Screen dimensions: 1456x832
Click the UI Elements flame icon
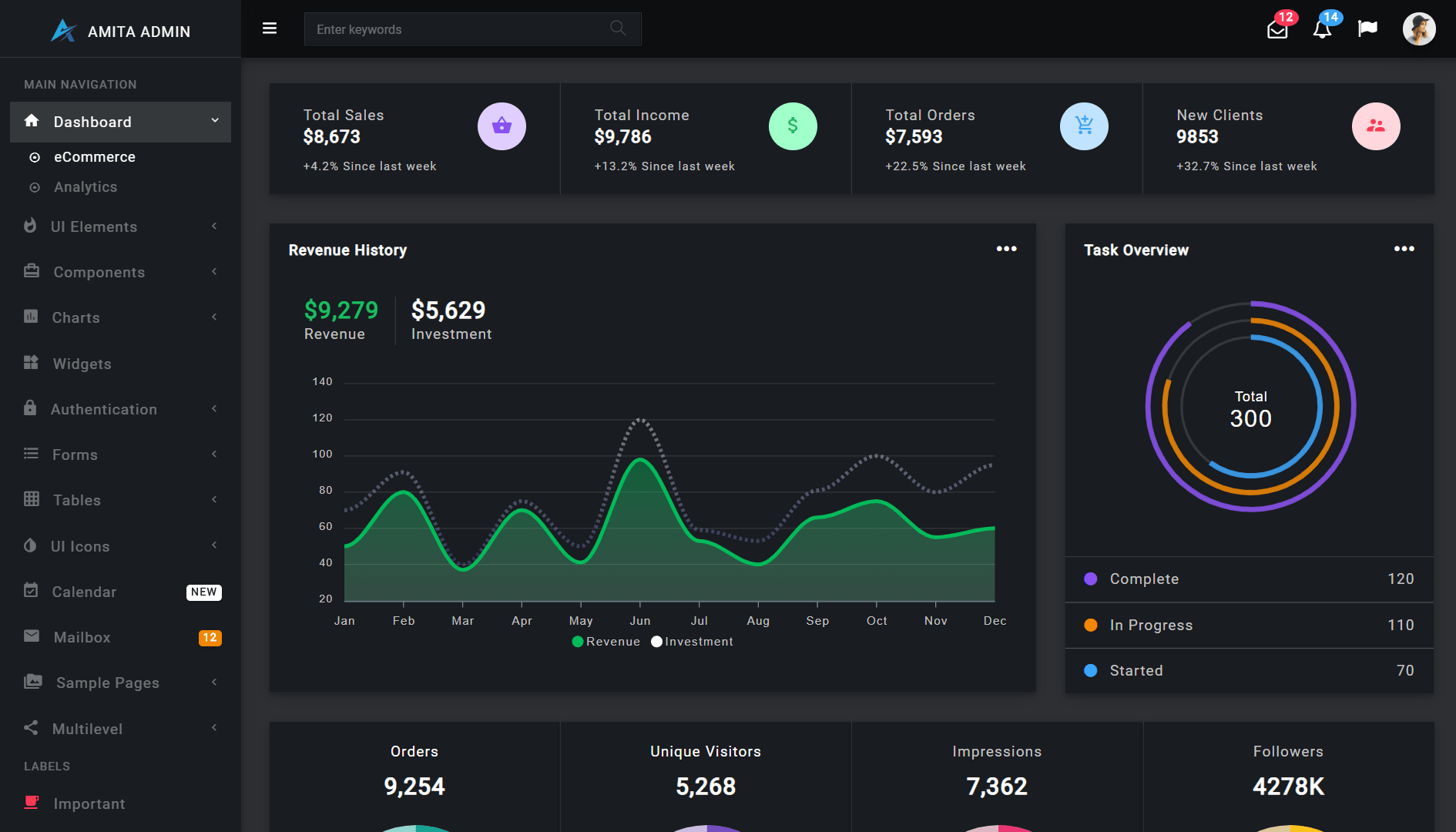click(30, 226)
